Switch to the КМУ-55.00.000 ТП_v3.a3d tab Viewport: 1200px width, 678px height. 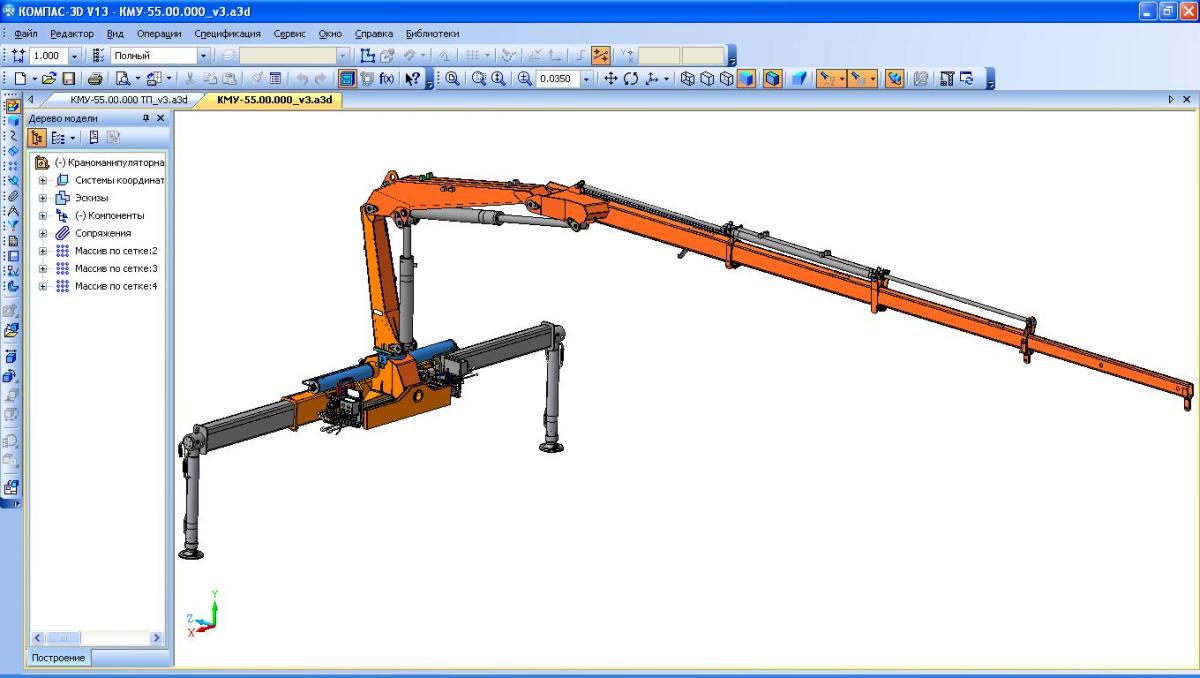(x=128, y=100)
